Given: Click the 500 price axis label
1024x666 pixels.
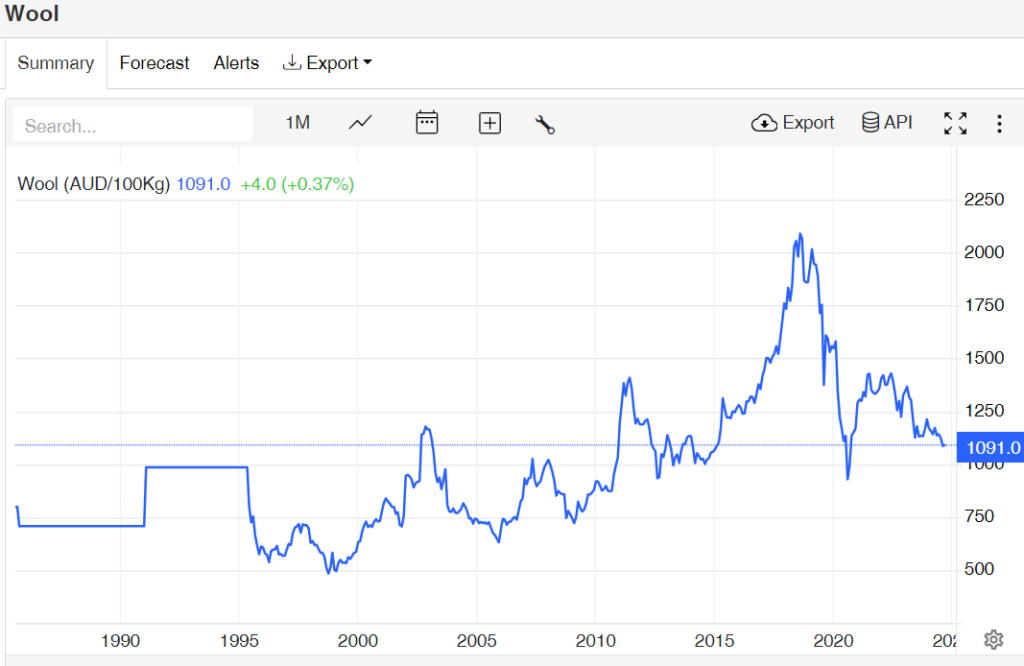Looking at the screenshot, I should coord(980,569).
